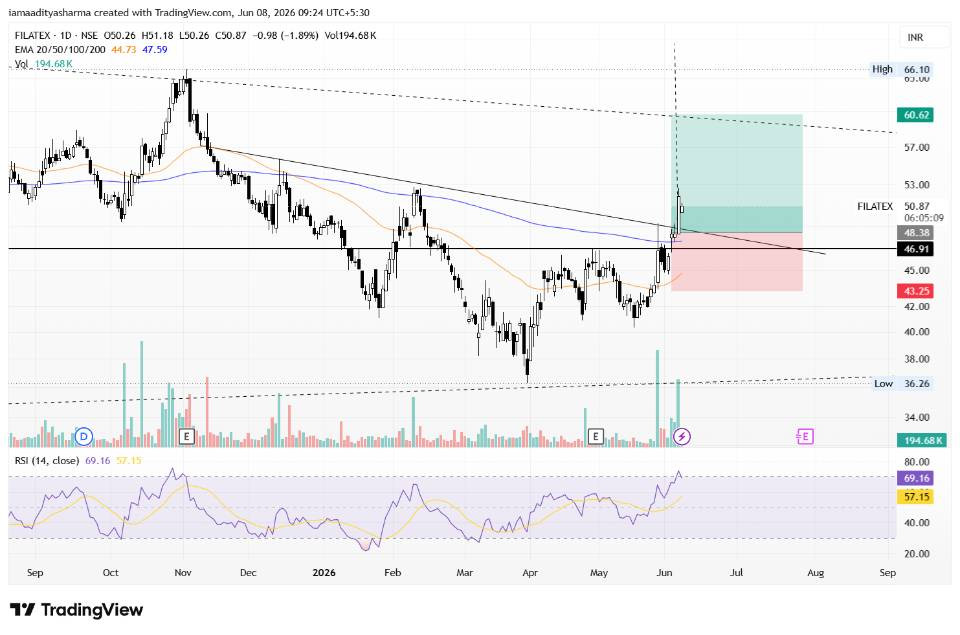Click the 38.00 price scale label
This screenshot has width=960, height=635.
[x=917, y=359]
